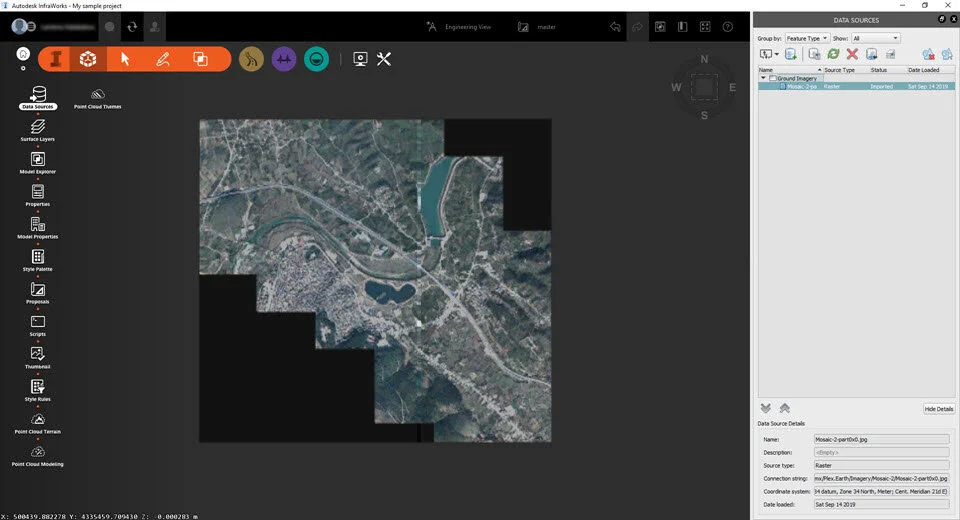Open the Surface Layers panel

(x=38, y=127)
